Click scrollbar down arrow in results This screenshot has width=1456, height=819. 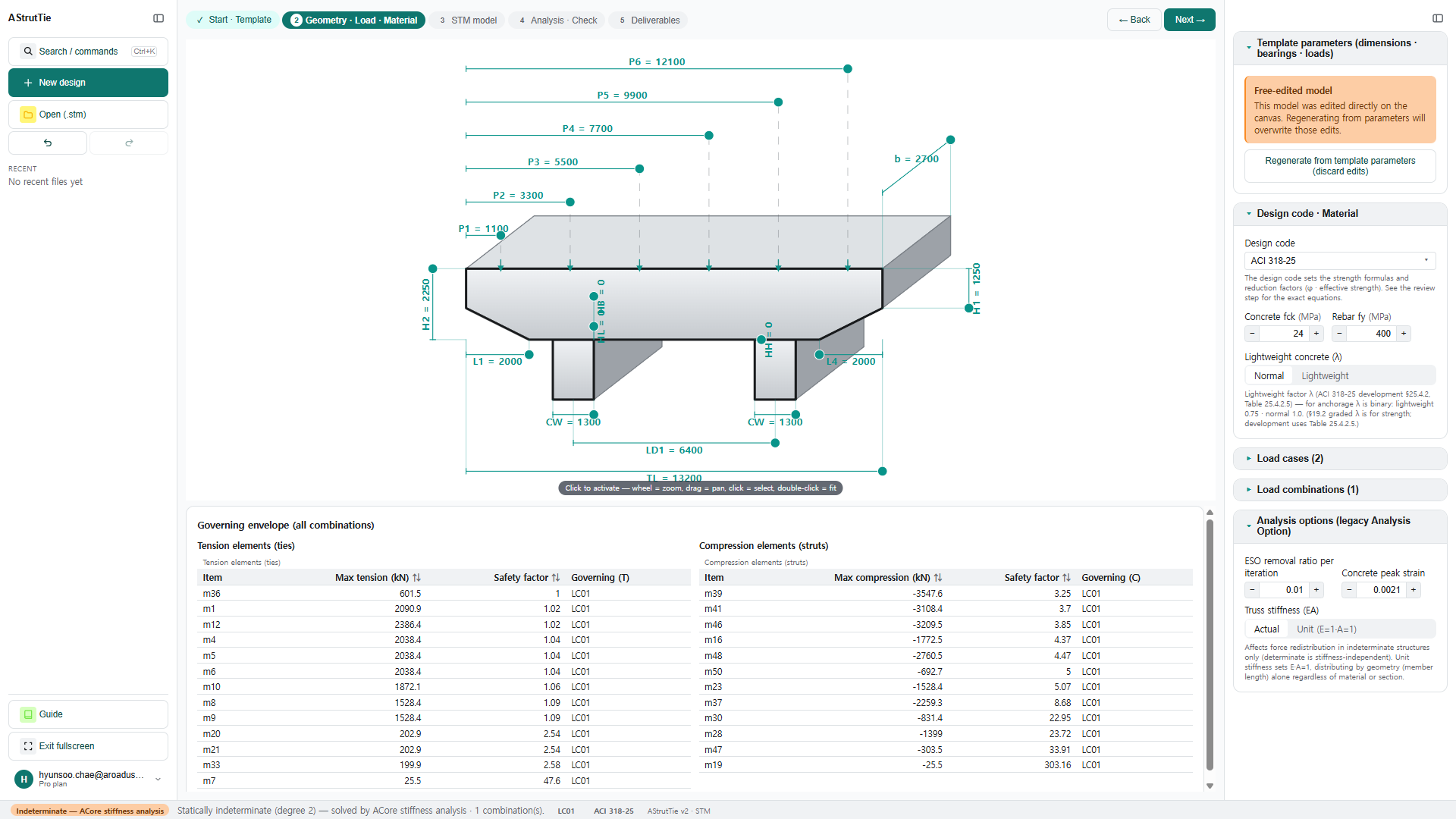(1210, 786)
